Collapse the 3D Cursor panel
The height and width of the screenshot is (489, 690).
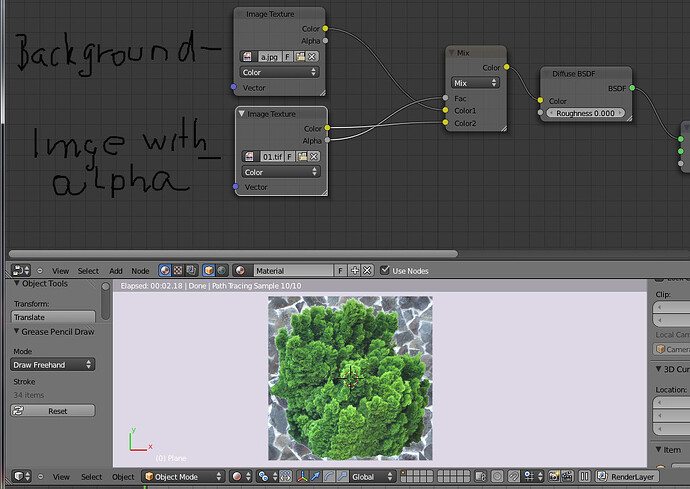click(658, 368)
